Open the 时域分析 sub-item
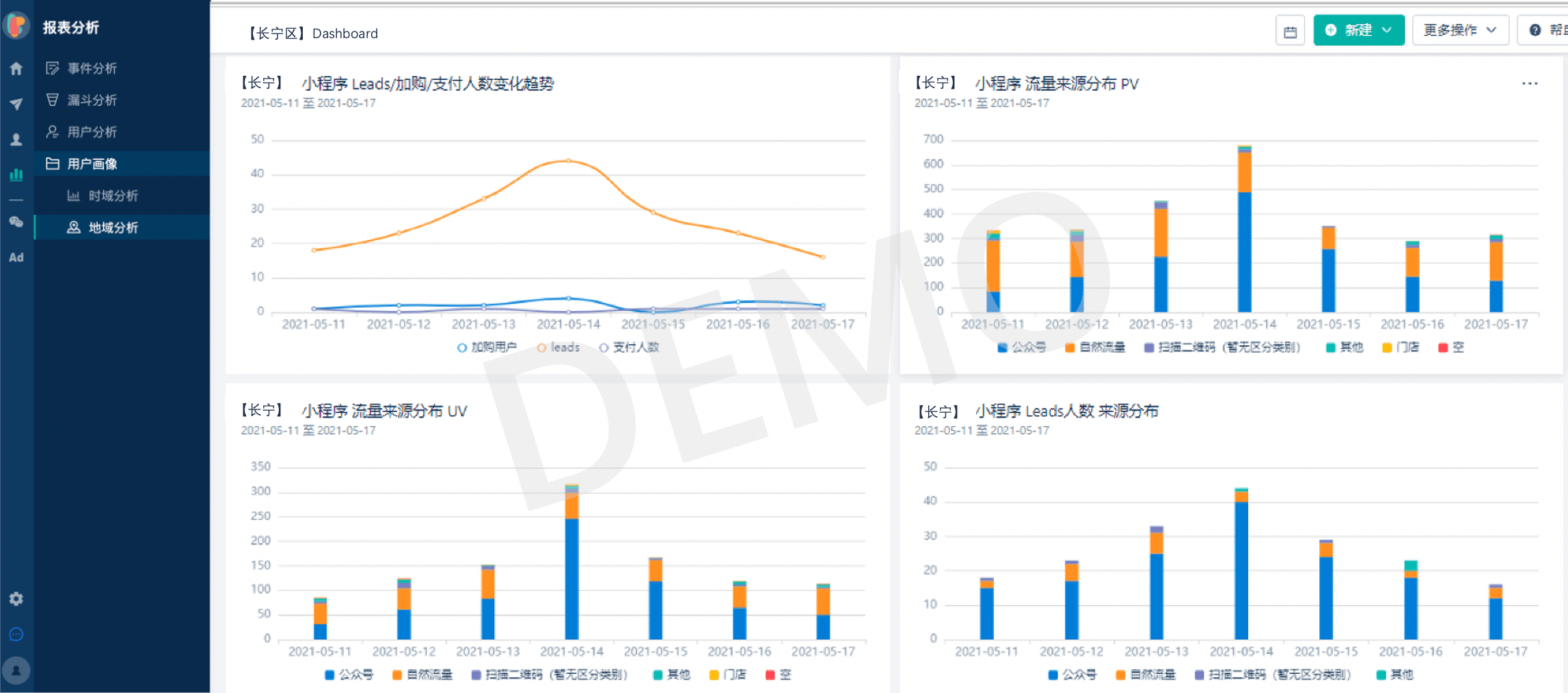This screenshot has height=693, width=1568. point(113,196)
